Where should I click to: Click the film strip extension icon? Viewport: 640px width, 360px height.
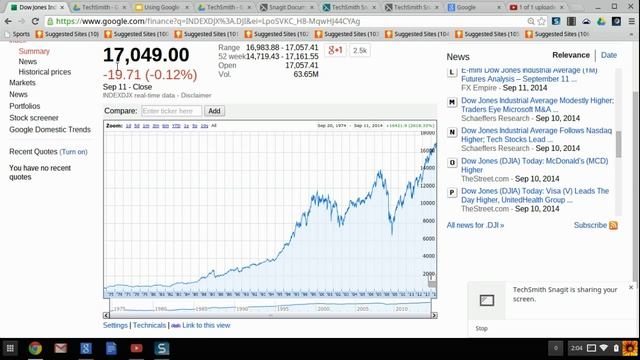pos(571,21)
